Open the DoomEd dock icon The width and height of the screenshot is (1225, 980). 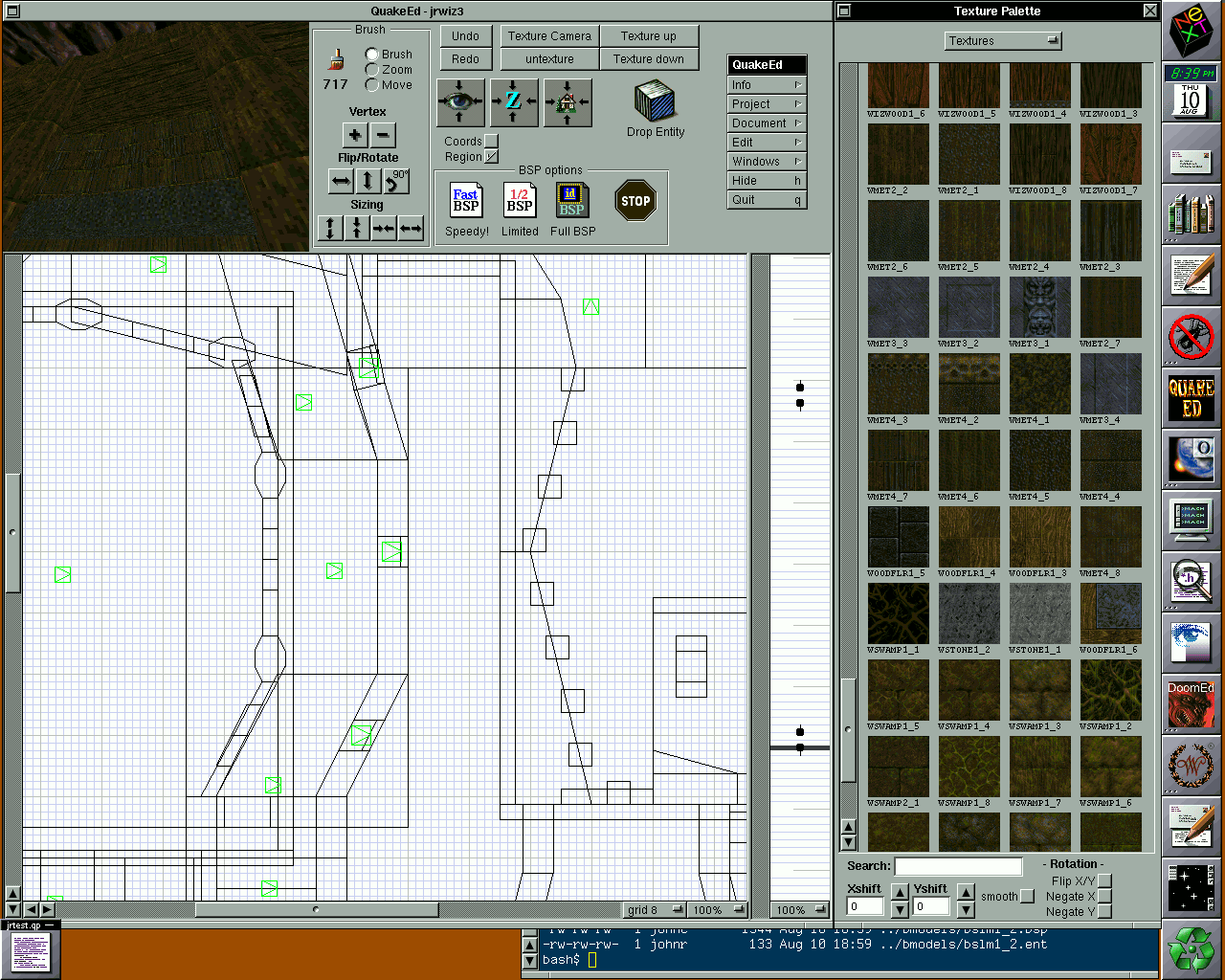(x=1191, y=704)
